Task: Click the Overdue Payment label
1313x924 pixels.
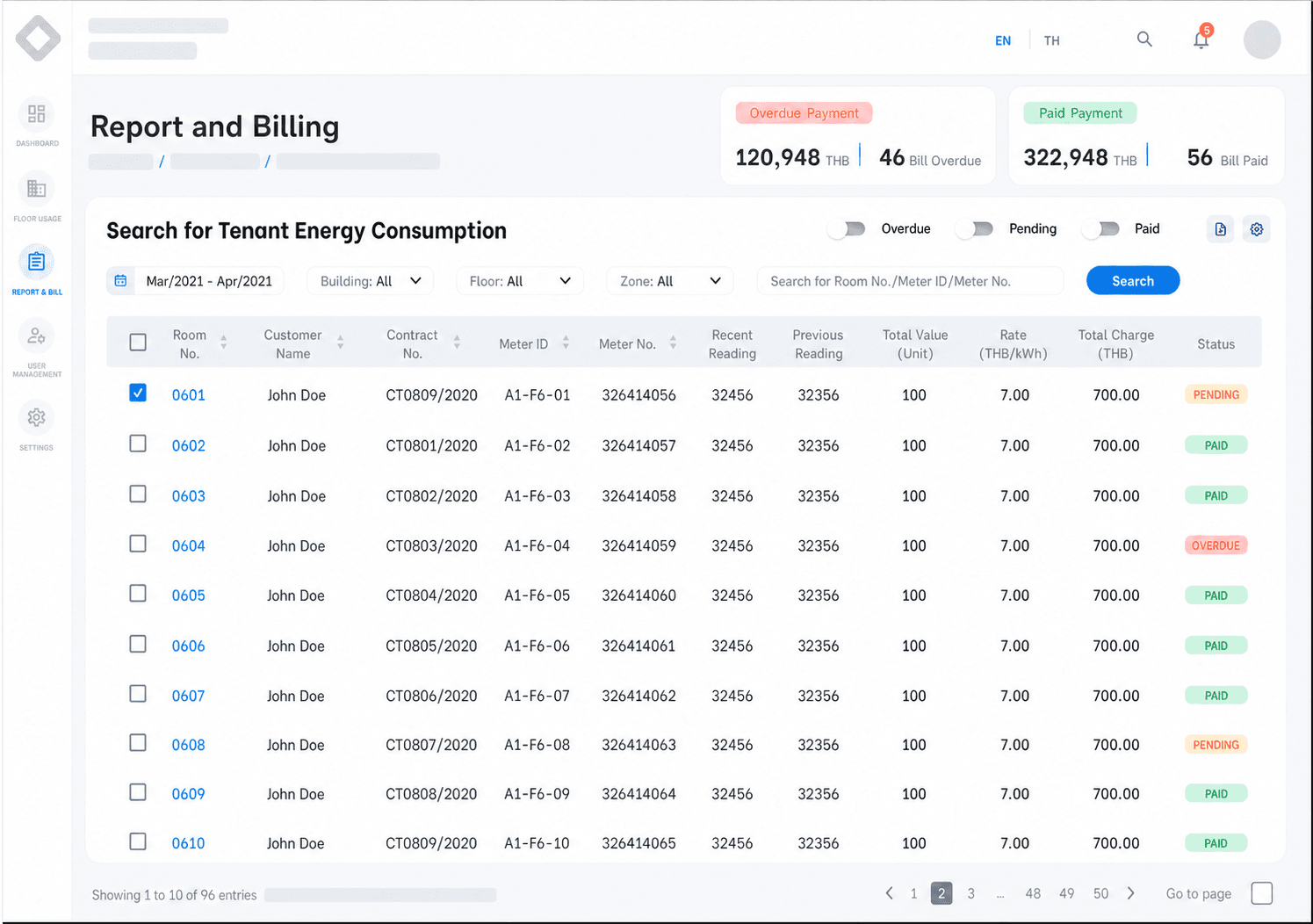Action: click(804, 113)
